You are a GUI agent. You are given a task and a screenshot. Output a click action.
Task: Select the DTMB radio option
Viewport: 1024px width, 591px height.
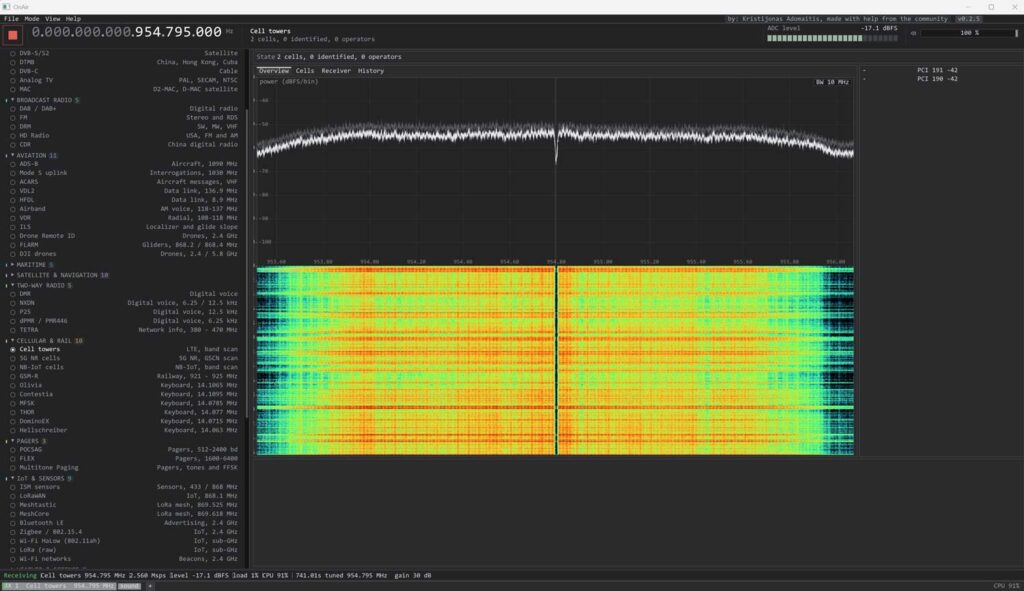[x=124, y=62]
